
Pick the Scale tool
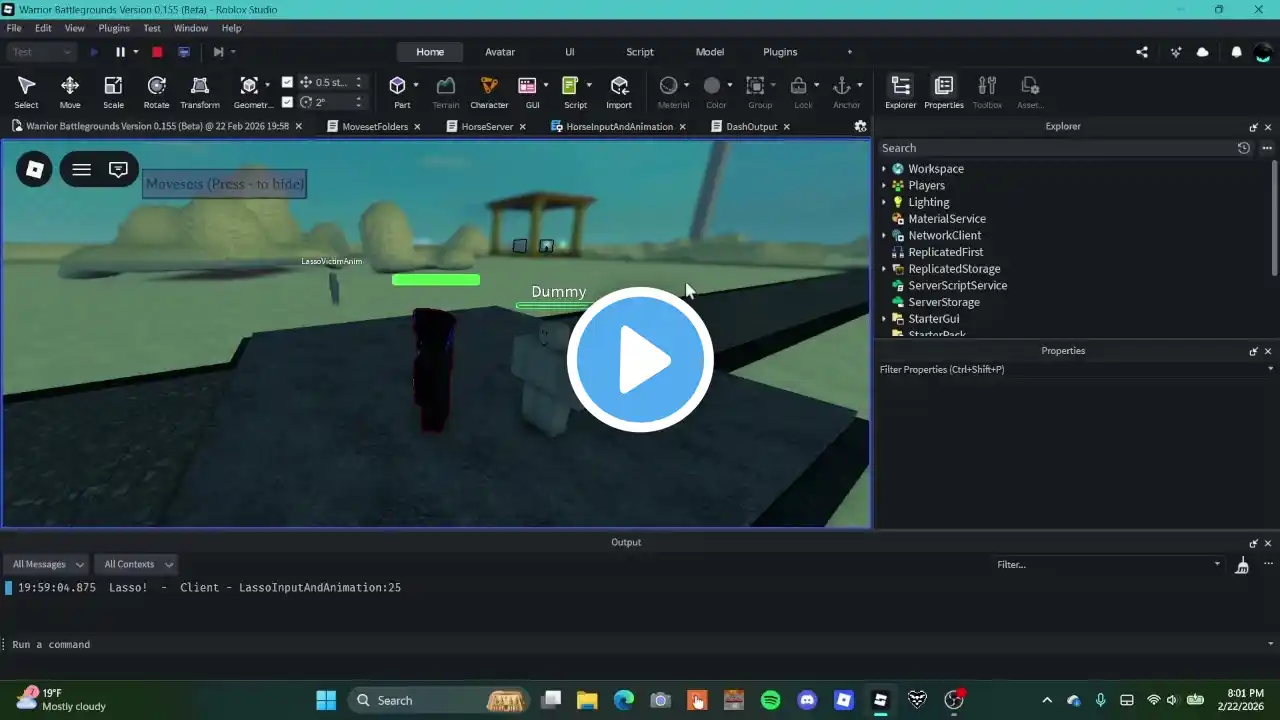[113, 91]
